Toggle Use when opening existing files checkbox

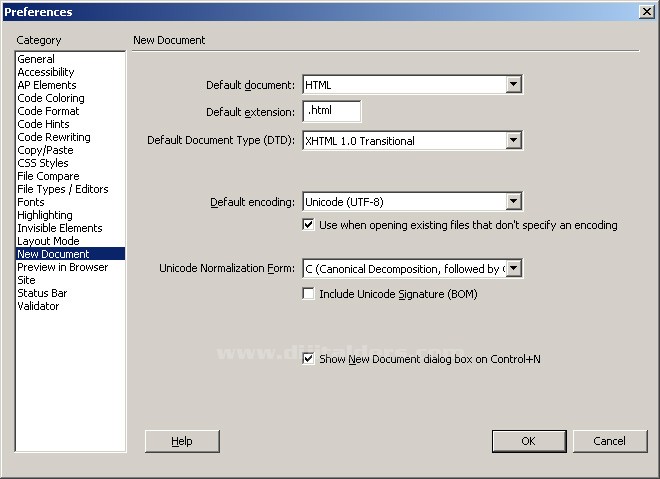(309, 225)
